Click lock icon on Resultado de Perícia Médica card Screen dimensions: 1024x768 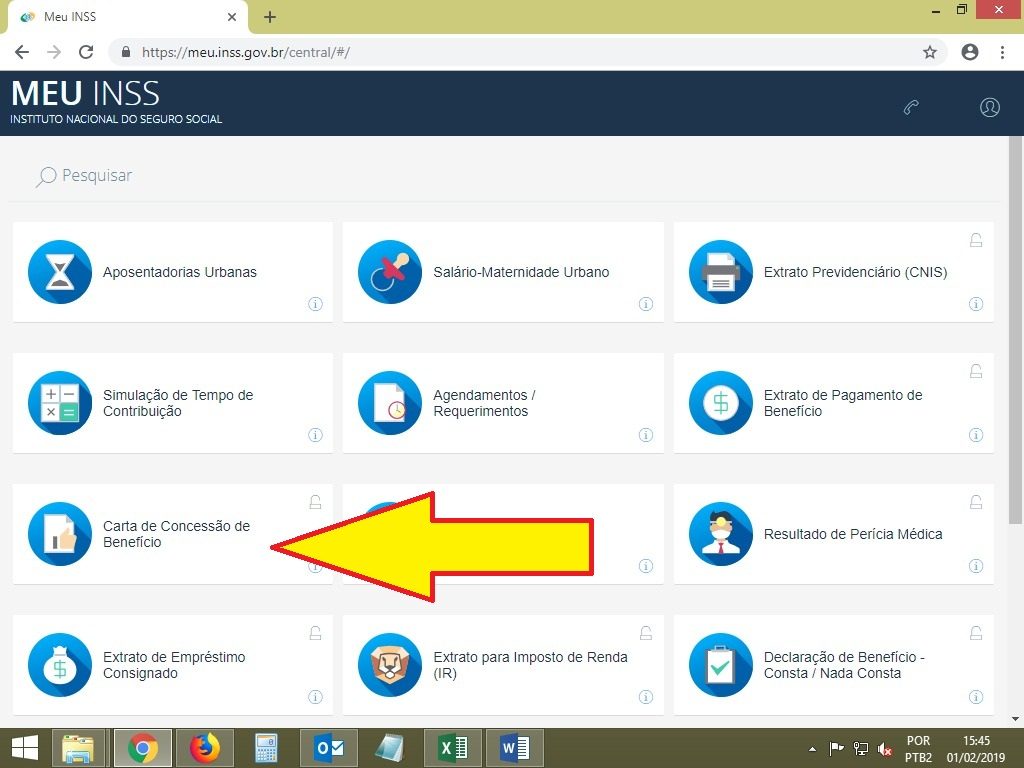pos(976,502)
